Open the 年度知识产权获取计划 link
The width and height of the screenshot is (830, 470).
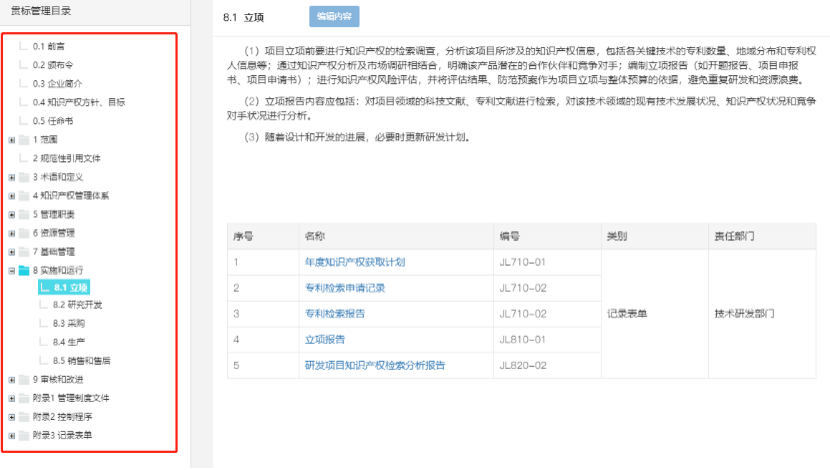pos(354,262)
